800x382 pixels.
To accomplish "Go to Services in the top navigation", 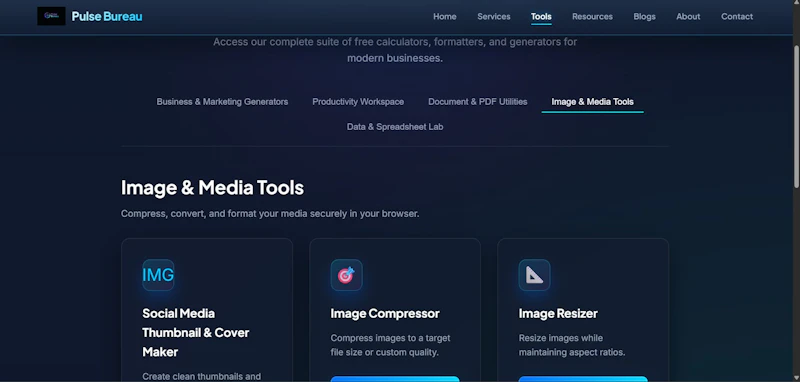I will (493, 16).
